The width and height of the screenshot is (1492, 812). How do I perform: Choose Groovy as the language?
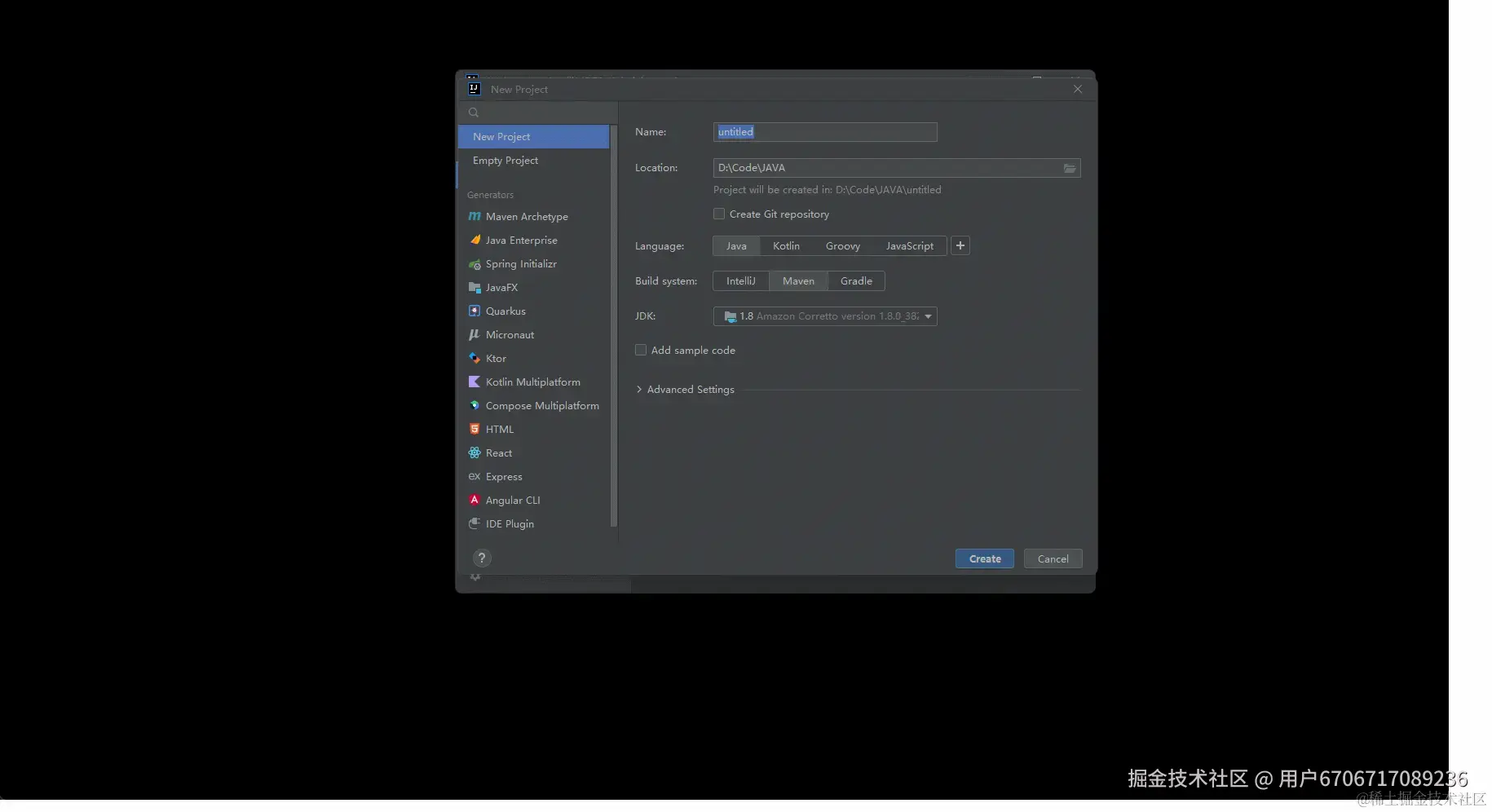click(x=843, y=245)
